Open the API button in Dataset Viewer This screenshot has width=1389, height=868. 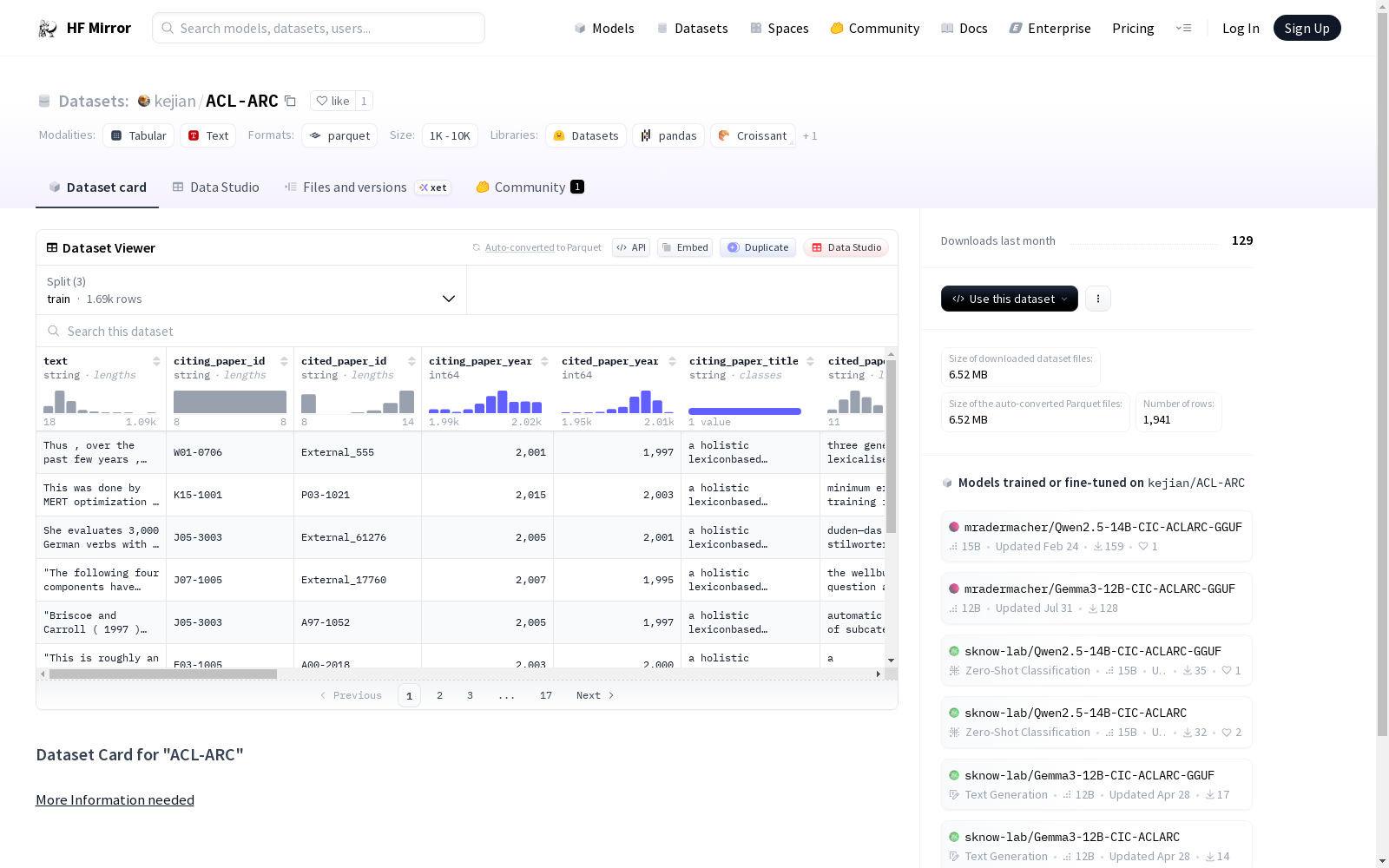[x=631, y=247]
